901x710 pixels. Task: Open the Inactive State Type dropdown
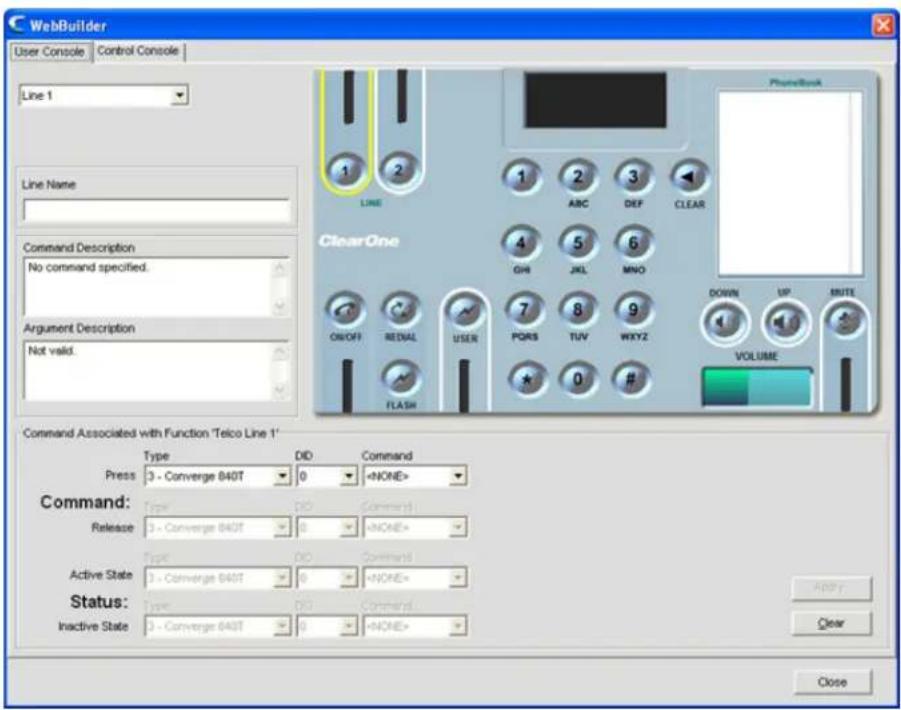point(282,626)
